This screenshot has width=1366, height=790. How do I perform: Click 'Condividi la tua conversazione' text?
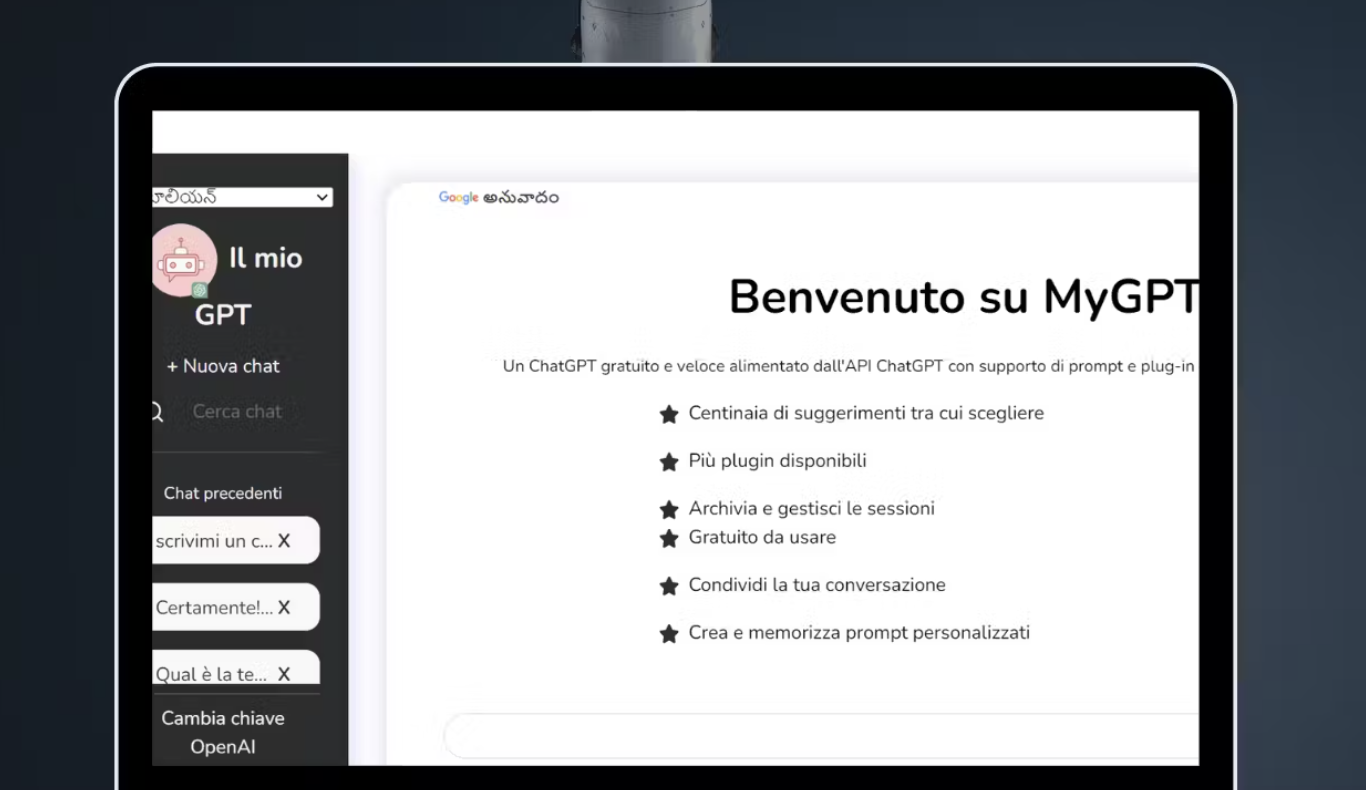click(x=817, y=585)
